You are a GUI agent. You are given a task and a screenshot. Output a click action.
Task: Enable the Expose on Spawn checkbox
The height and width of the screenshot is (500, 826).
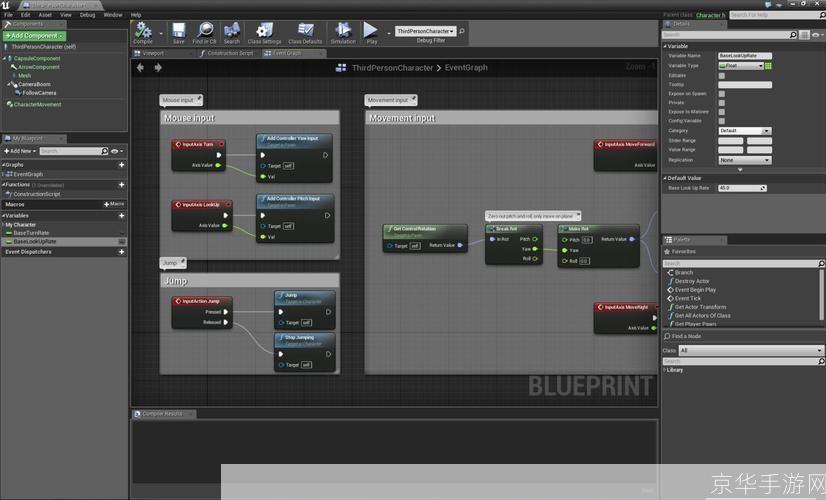tap(722, 94)
